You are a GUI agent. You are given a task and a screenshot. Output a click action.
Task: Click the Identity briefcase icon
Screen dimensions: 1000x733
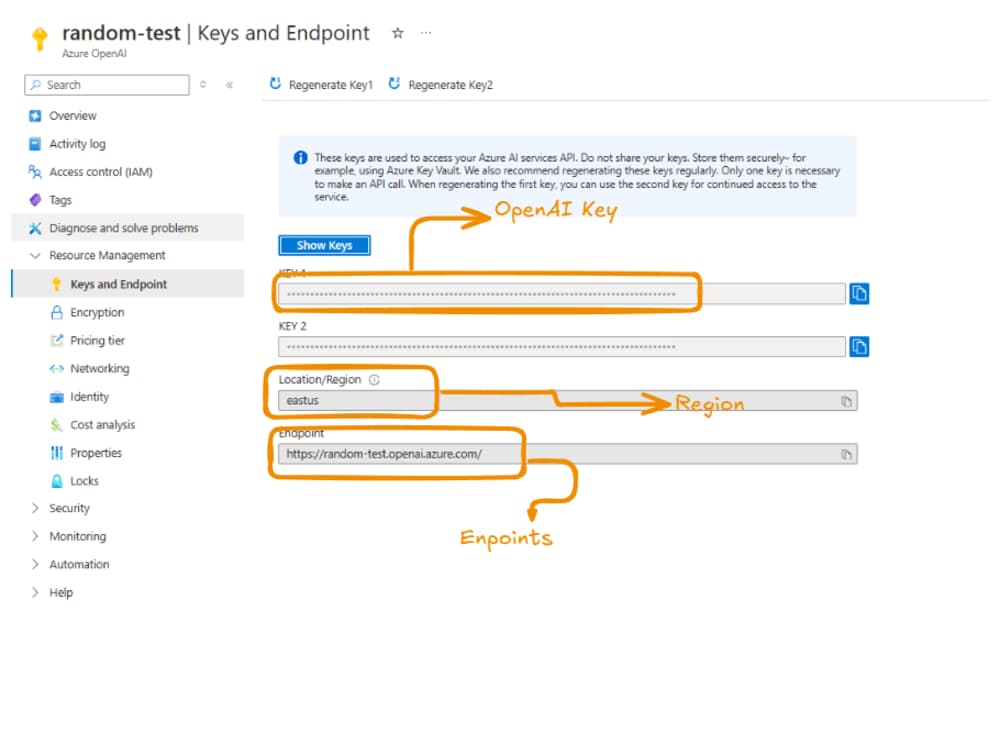tap(57, 397)
